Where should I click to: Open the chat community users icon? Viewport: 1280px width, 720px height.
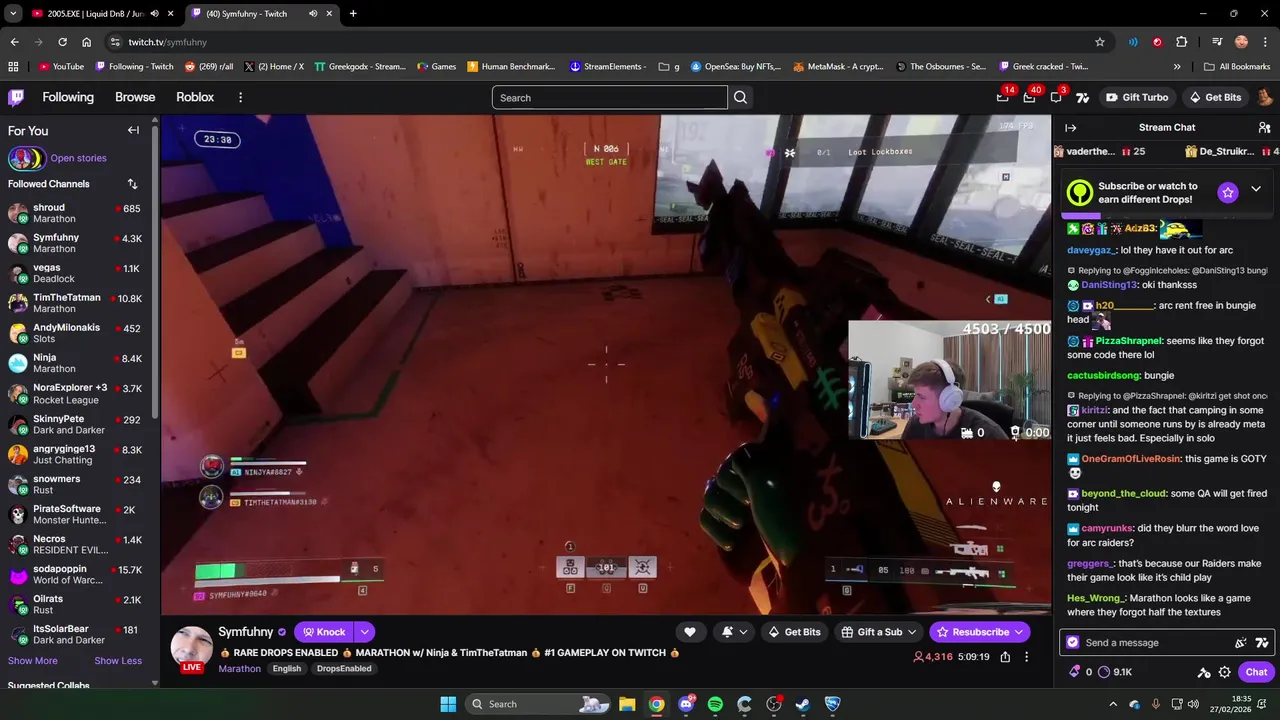pyautogui.click(x=1264, y=128)
